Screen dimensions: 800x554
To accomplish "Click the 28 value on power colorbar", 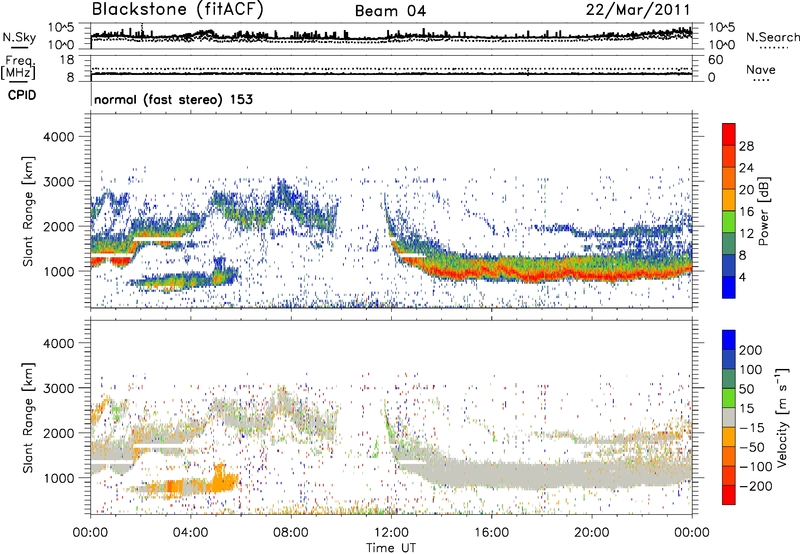I will (x=746, y=146).
